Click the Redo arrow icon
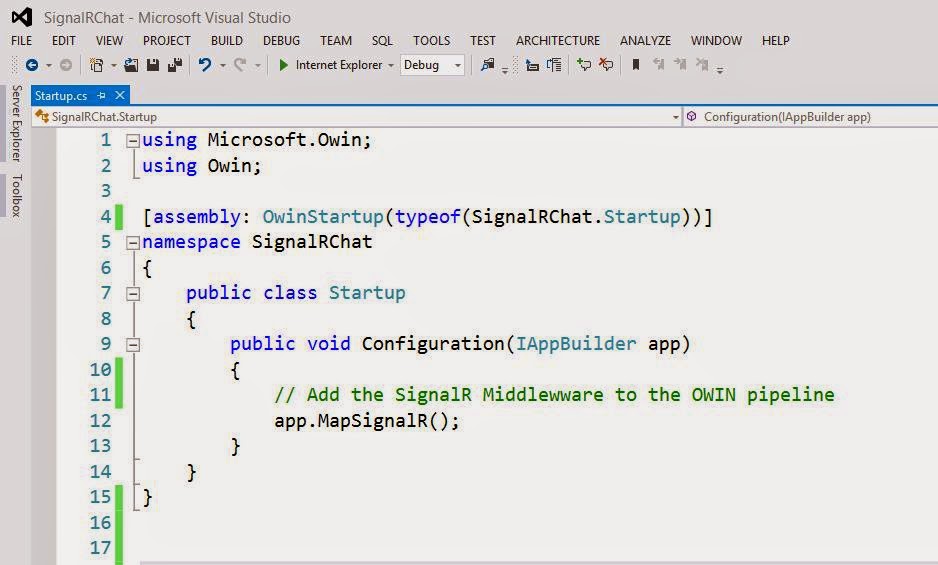Image resolution: width=938 pixels, height=565 pixels. pos(240,65)
